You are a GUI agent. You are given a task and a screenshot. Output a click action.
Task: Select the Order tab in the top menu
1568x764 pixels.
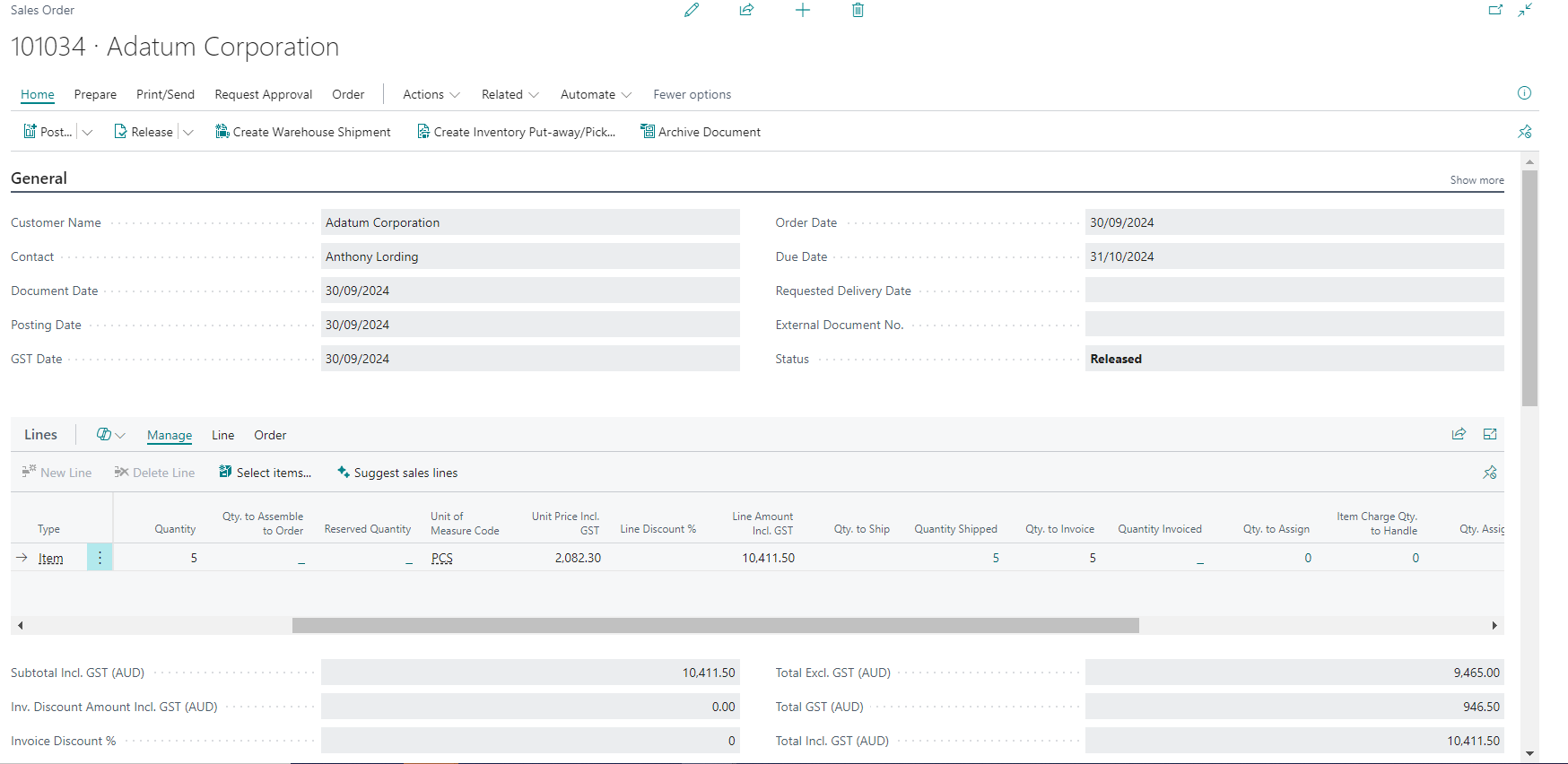(x=348, y=94)
